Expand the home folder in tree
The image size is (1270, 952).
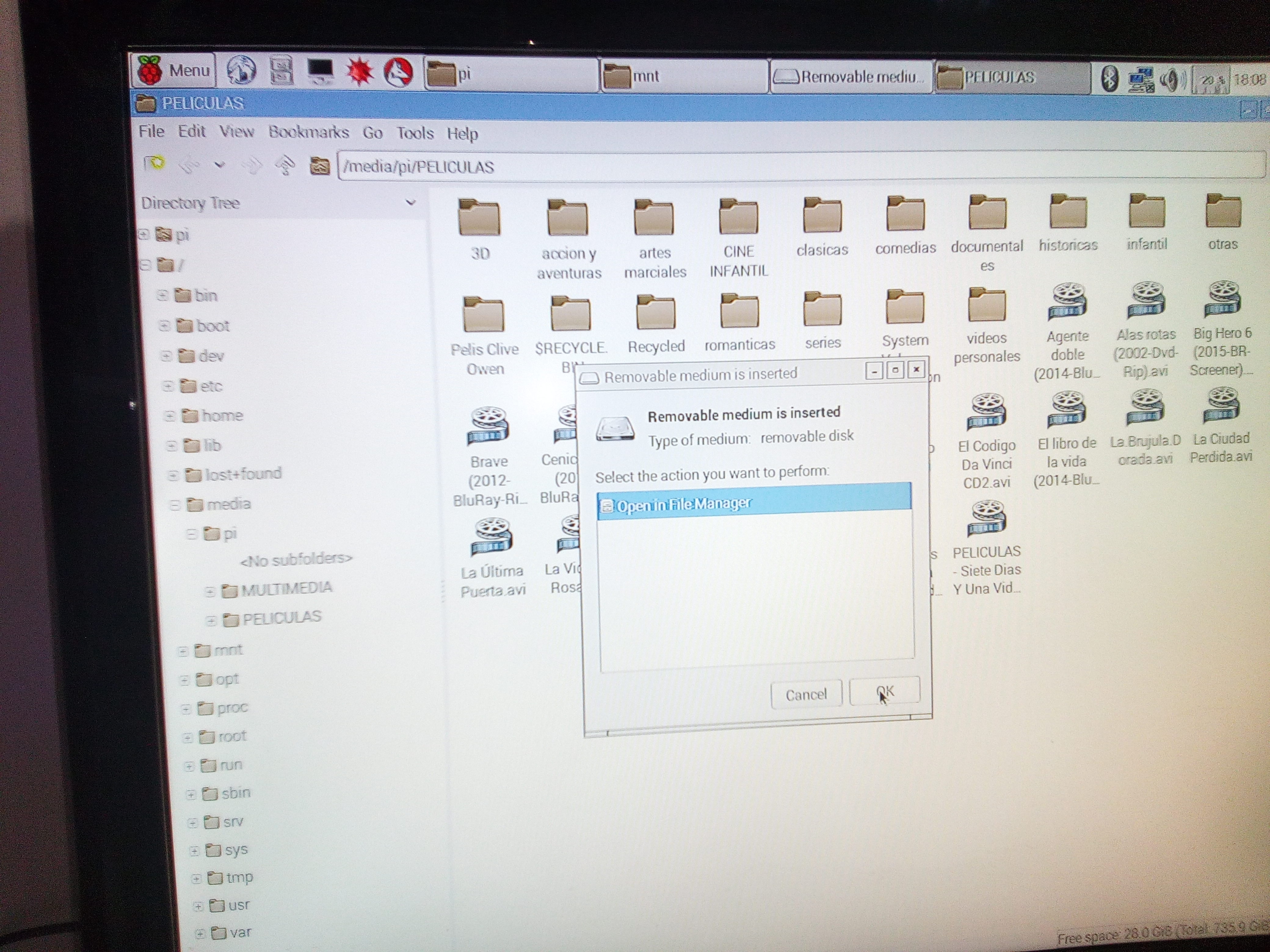point(169,416)
